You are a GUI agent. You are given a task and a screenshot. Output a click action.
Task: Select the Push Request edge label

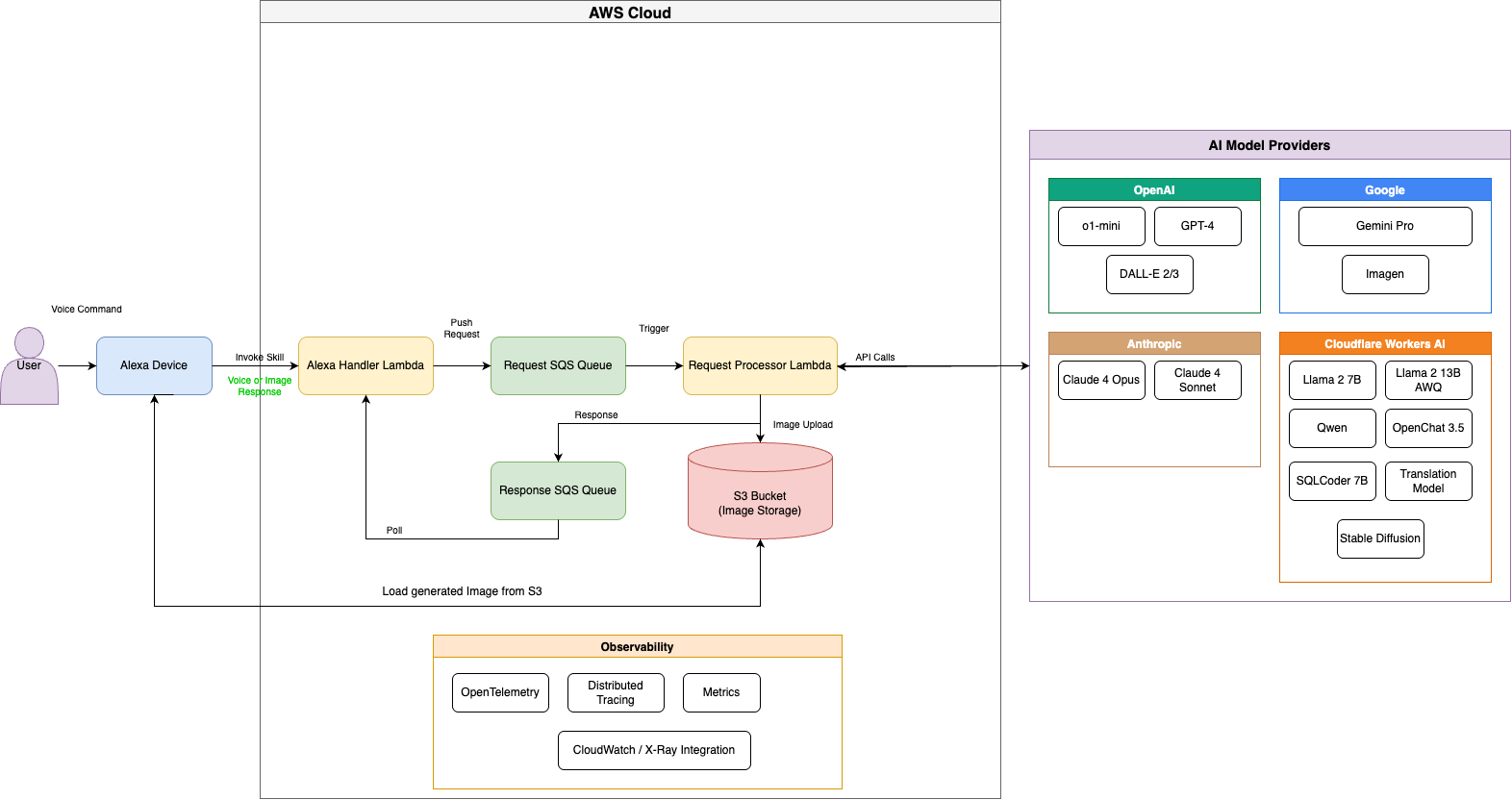pyautogui.click(x=462, y=329)
